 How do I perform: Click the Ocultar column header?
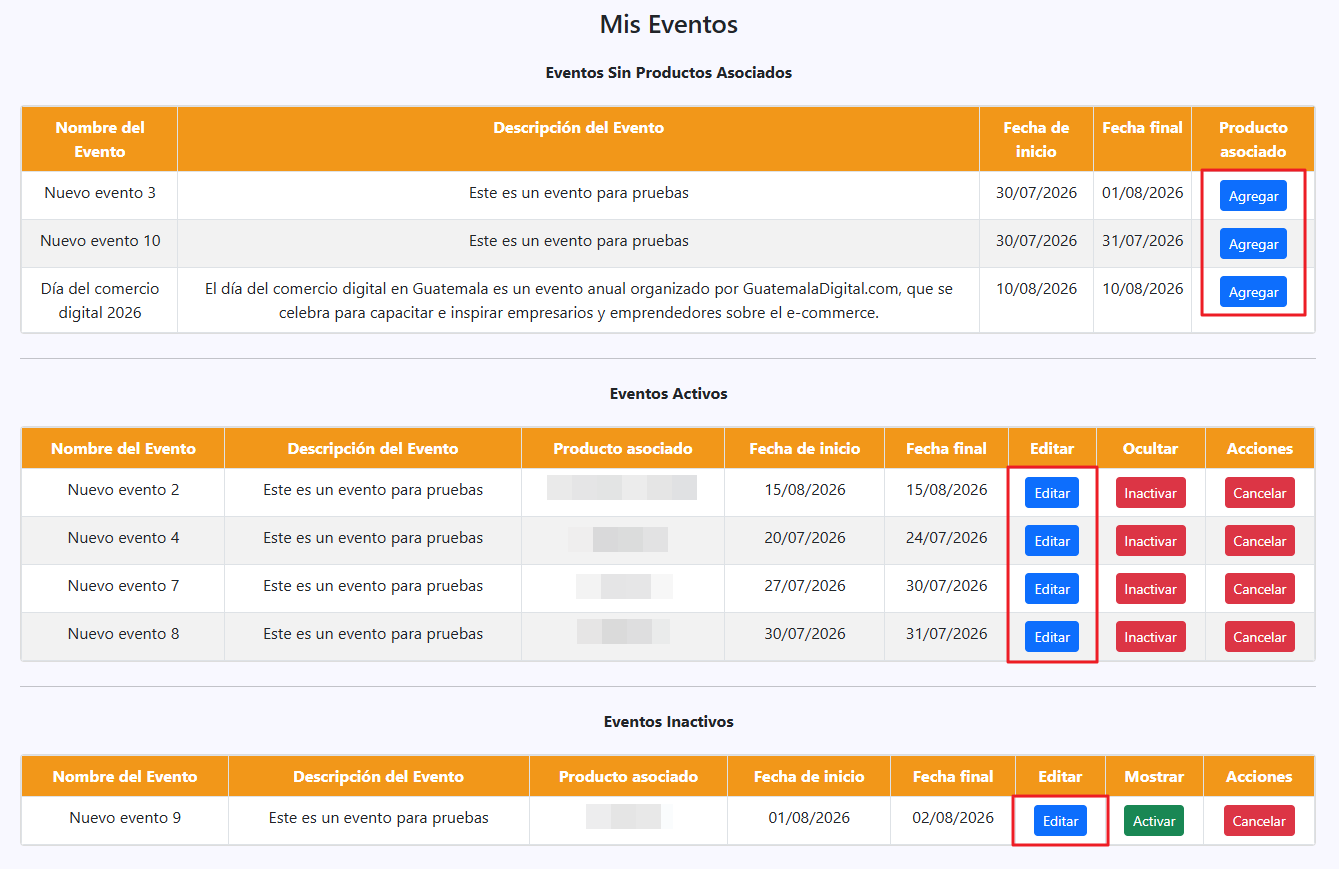click(x=1150, y=449)
